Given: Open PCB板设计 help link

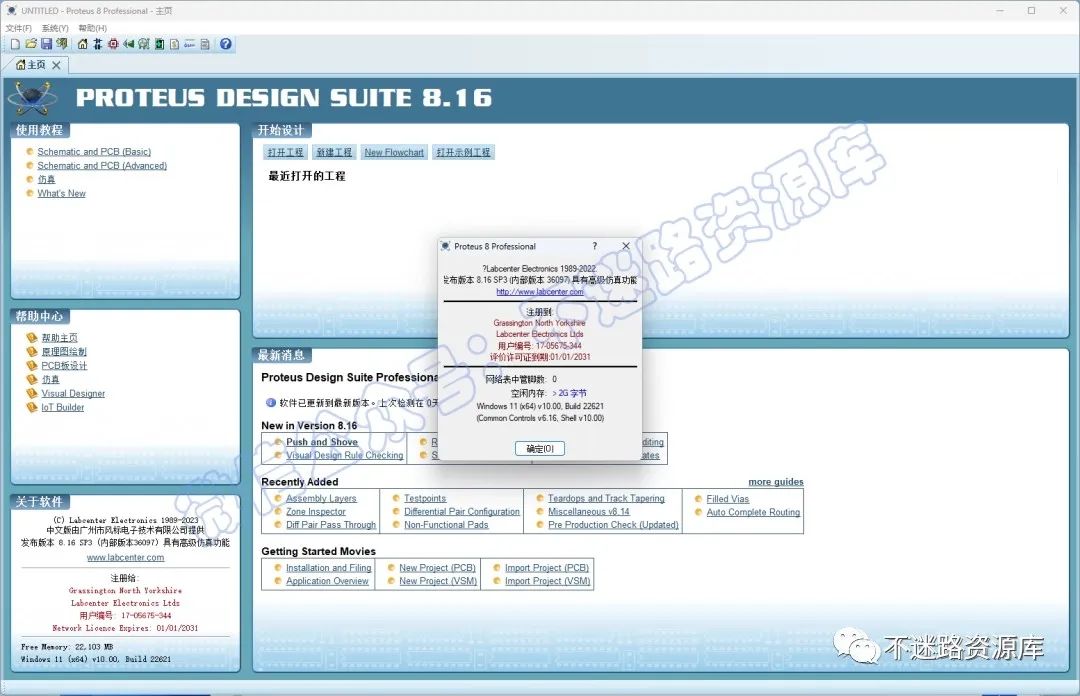Looking at the screenshot, I should tap(64, 366).
